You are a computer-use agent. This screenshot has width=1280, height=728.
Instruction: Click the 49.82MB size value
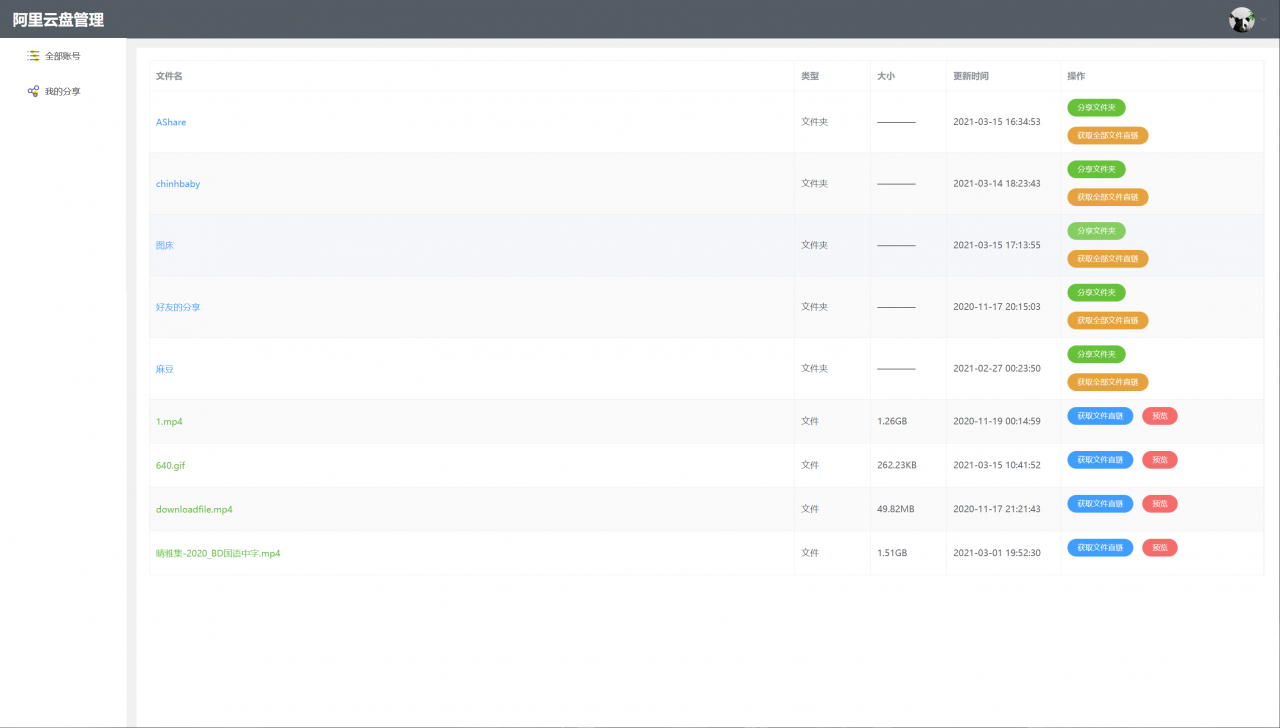[896, 510]
